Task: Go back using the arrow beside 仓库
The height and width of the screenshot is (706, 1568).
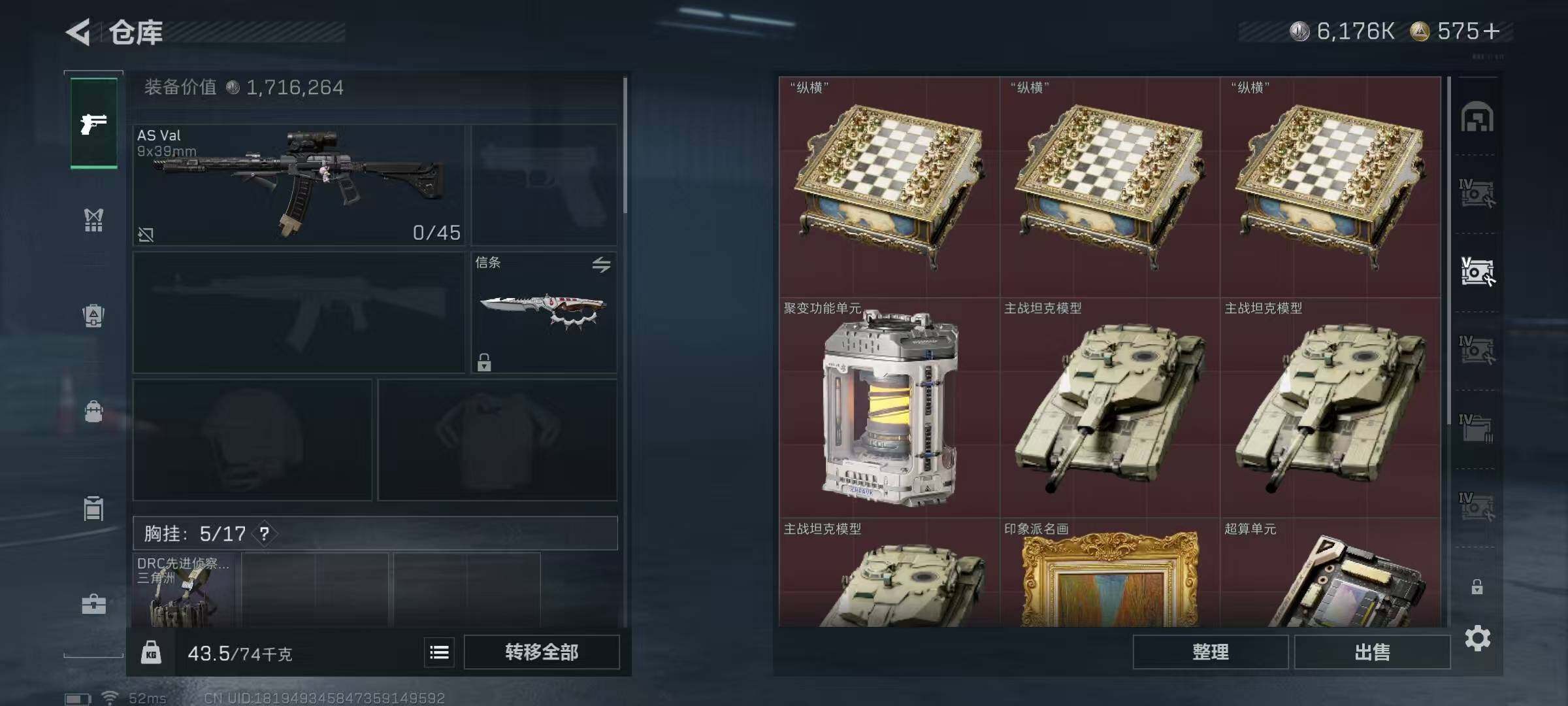Action: [78, 31]
